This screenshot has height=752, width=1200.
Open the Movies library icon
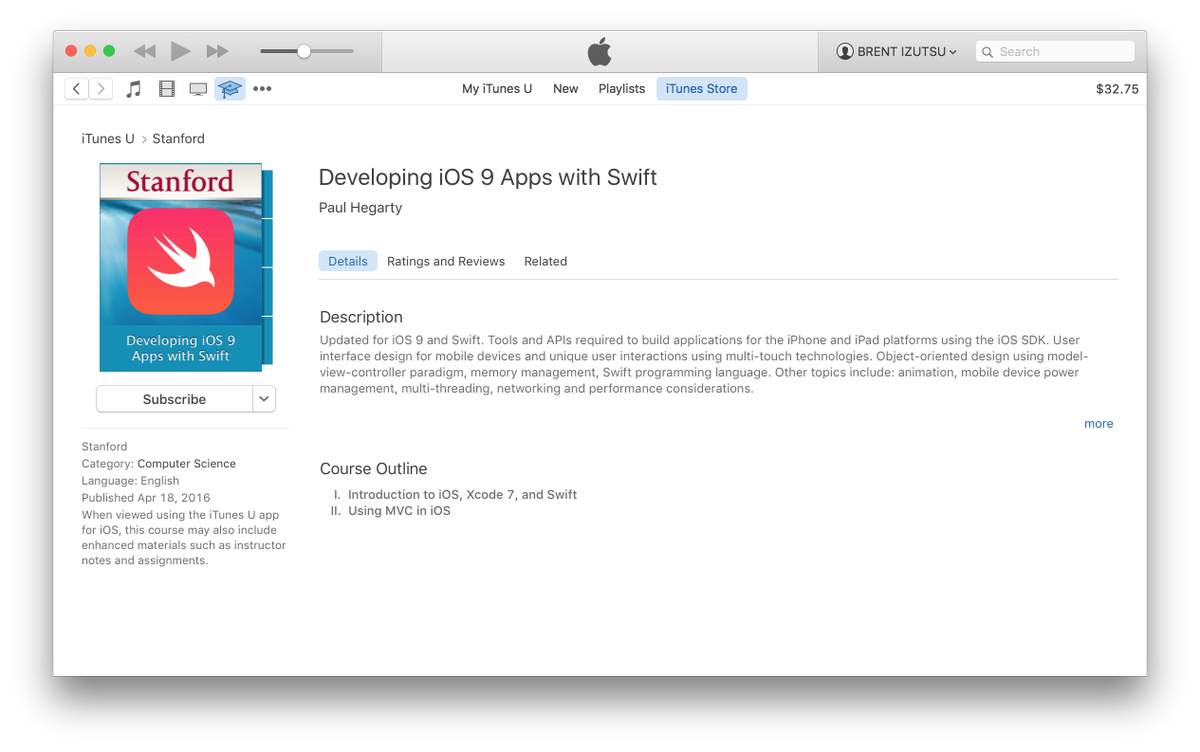[x=167, y=89]
